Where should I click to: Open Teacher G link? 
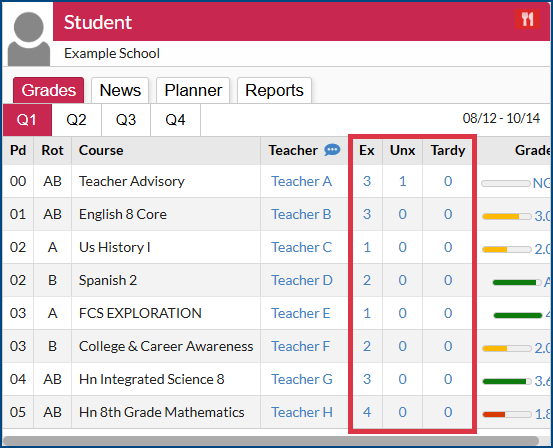302,379
